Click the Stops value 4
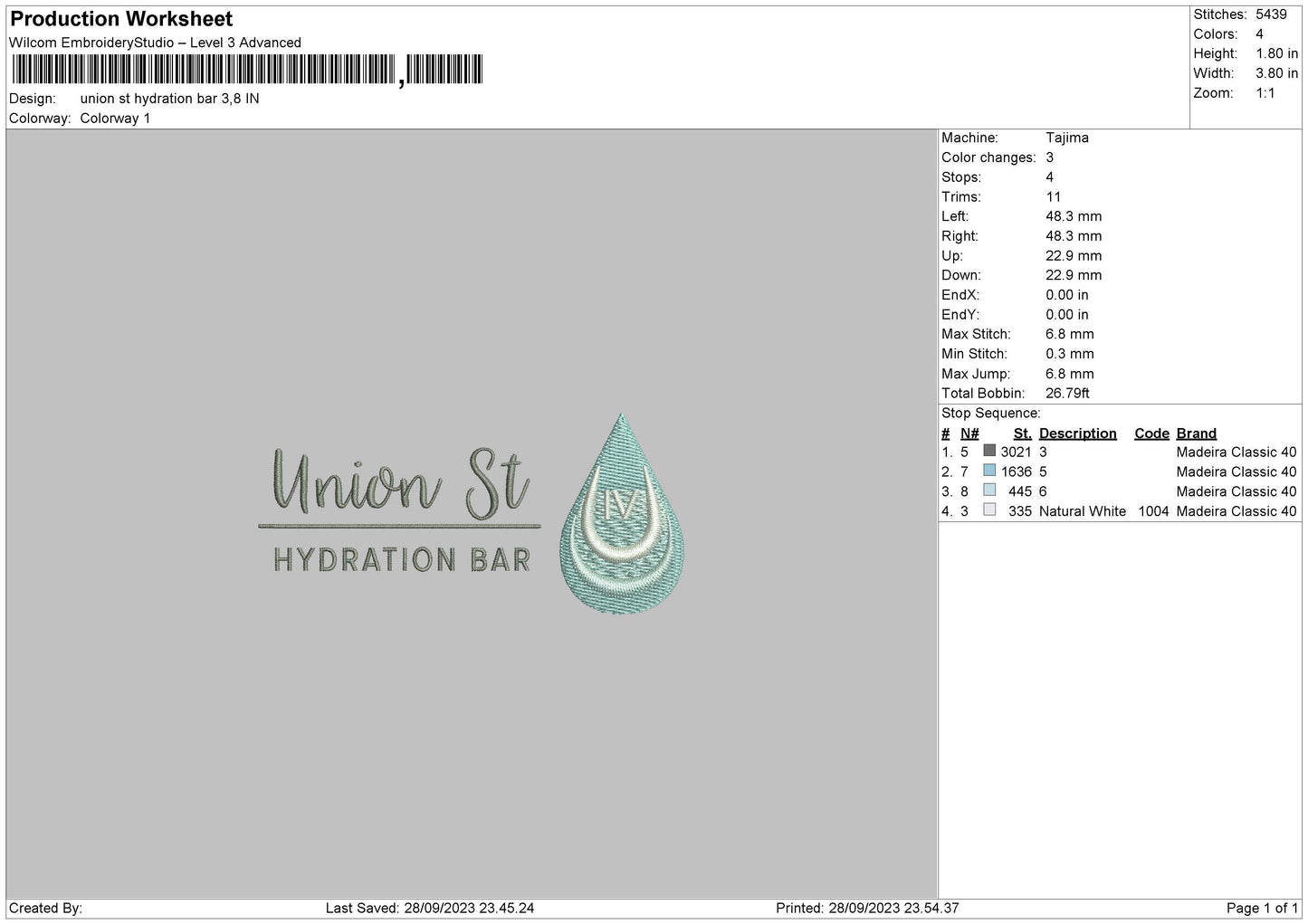Viewport: 1308px width, 924px height. coord(1050,177)
